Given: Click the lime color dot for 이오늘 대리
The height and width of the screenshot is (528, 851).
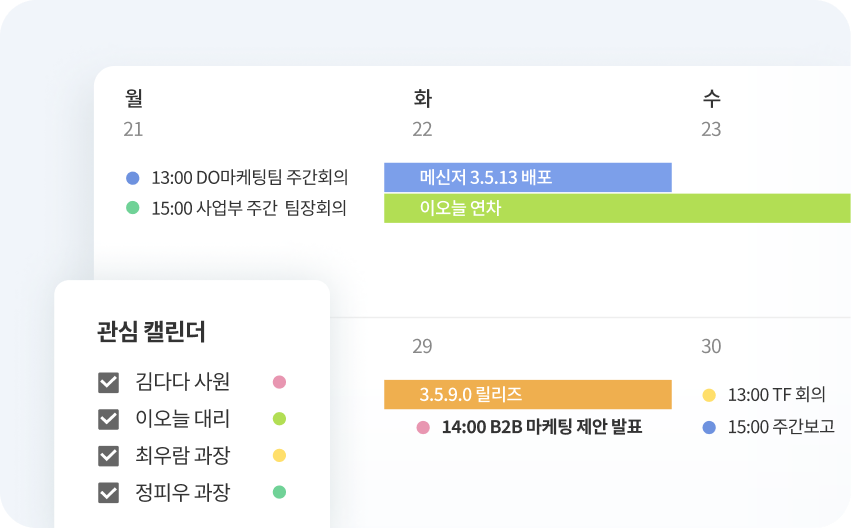Looking at the screenshot, I should 280,419.
